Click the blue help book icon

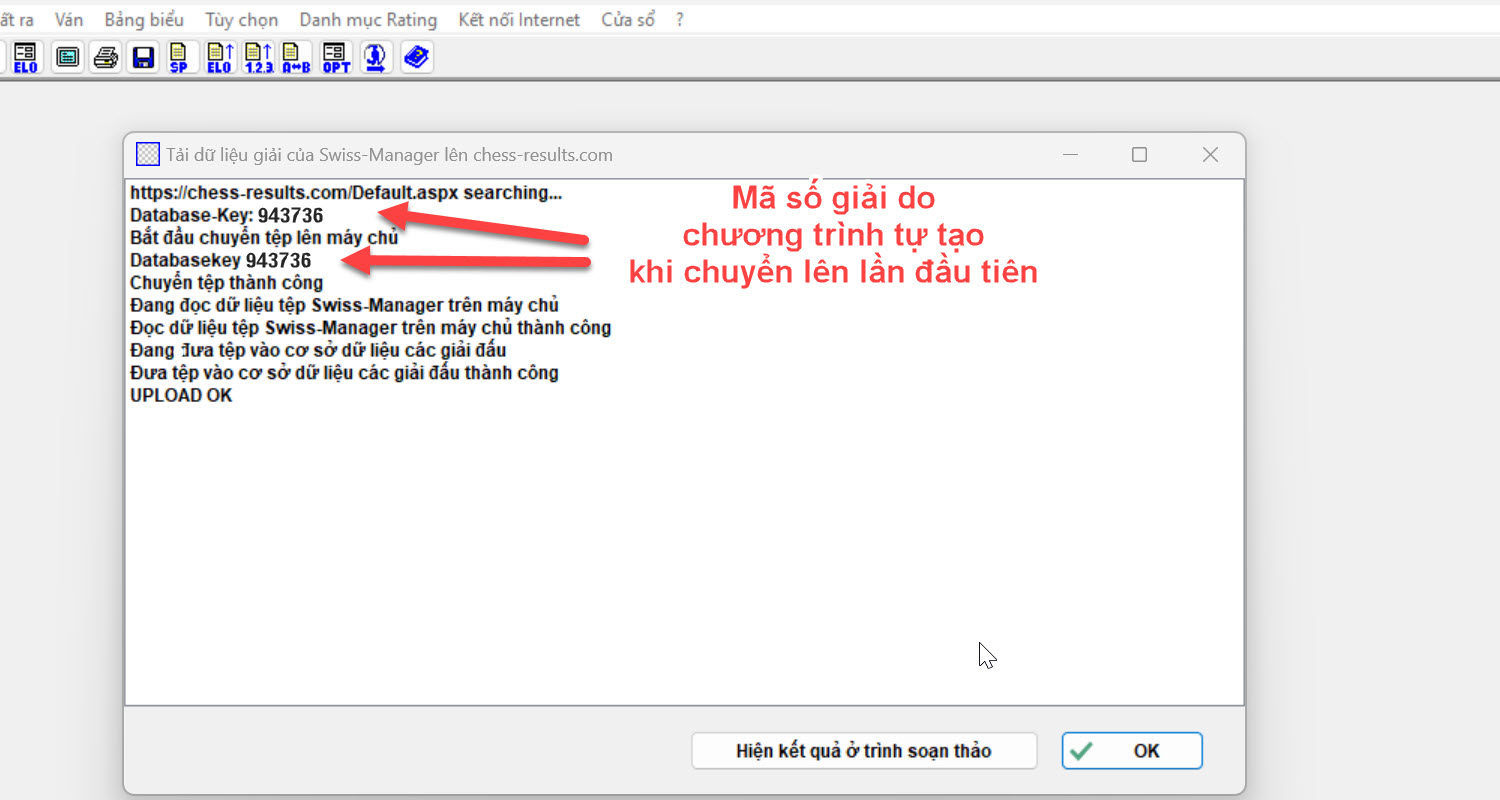point(416,57)
